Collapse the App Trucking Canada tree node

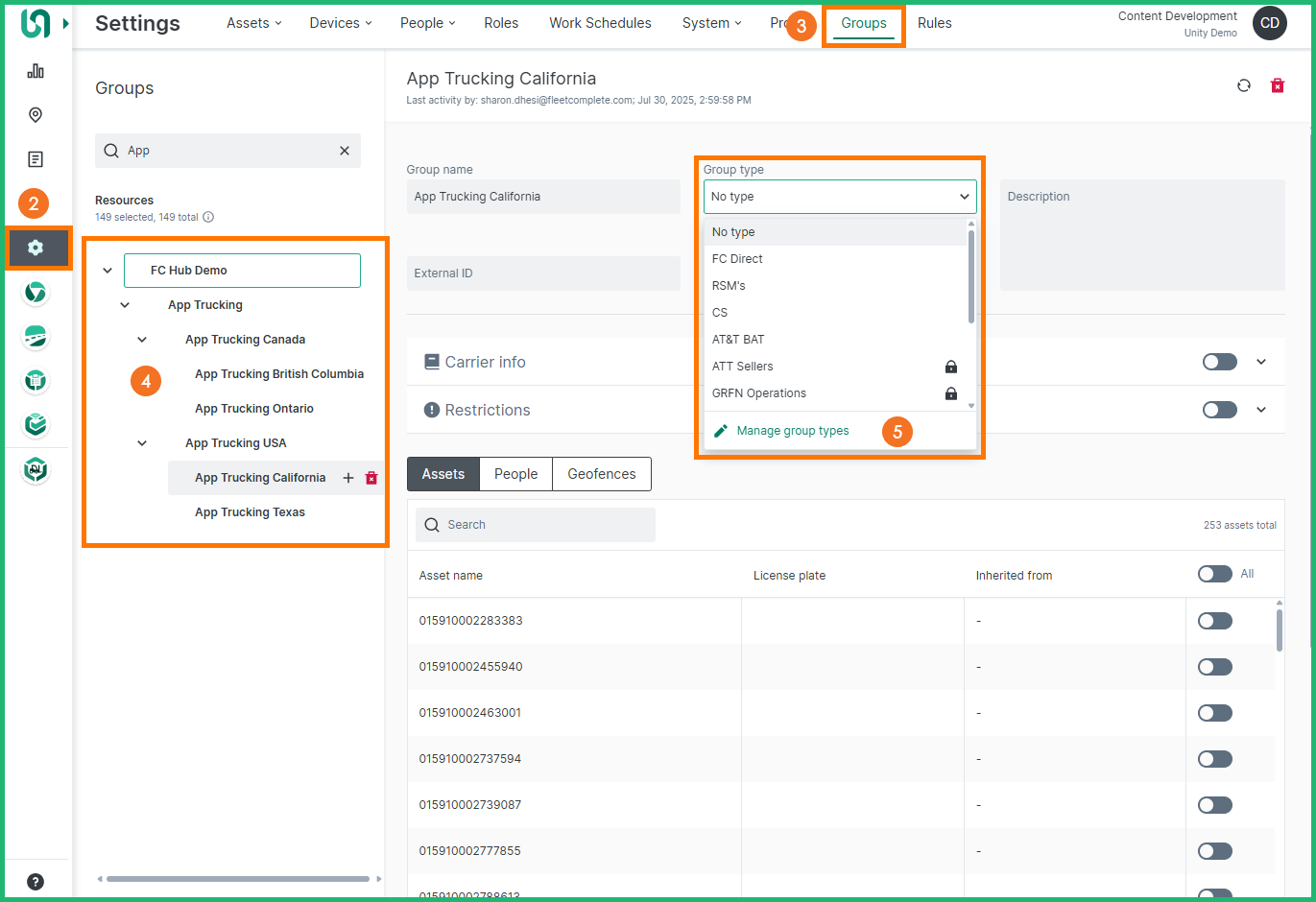tap(142, 340)
